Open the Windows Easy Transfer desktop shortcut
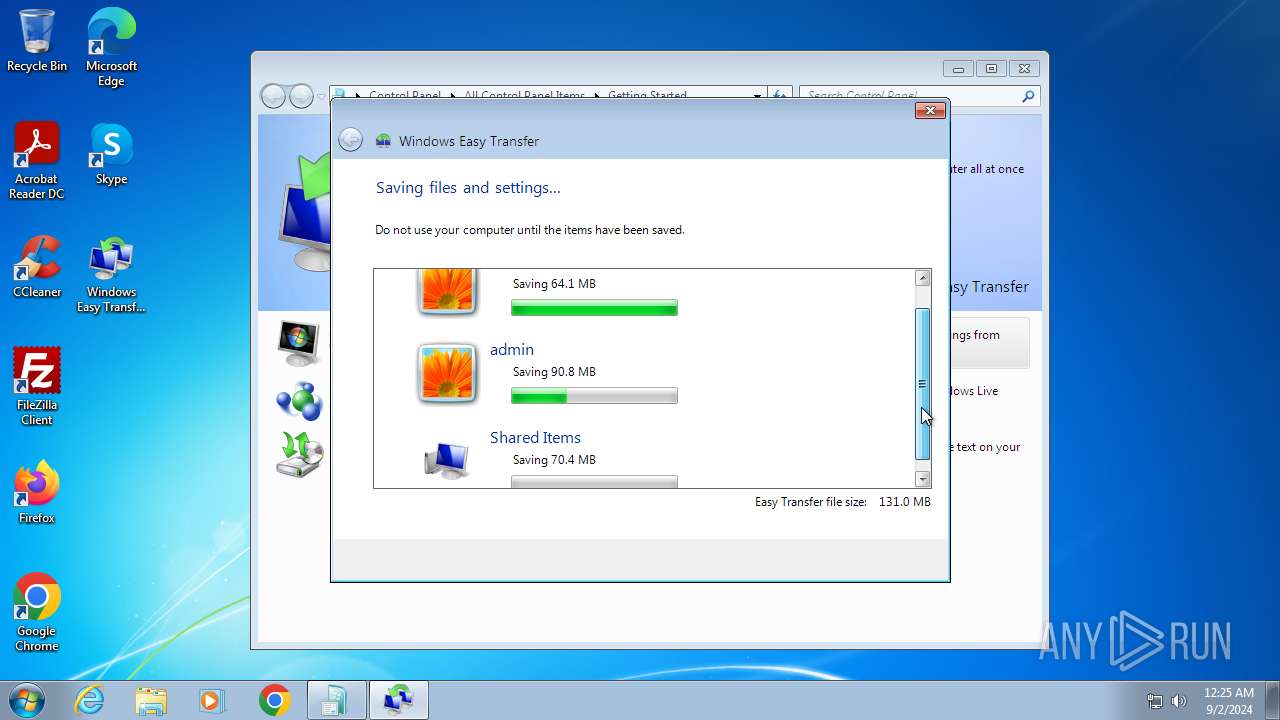 111,275
